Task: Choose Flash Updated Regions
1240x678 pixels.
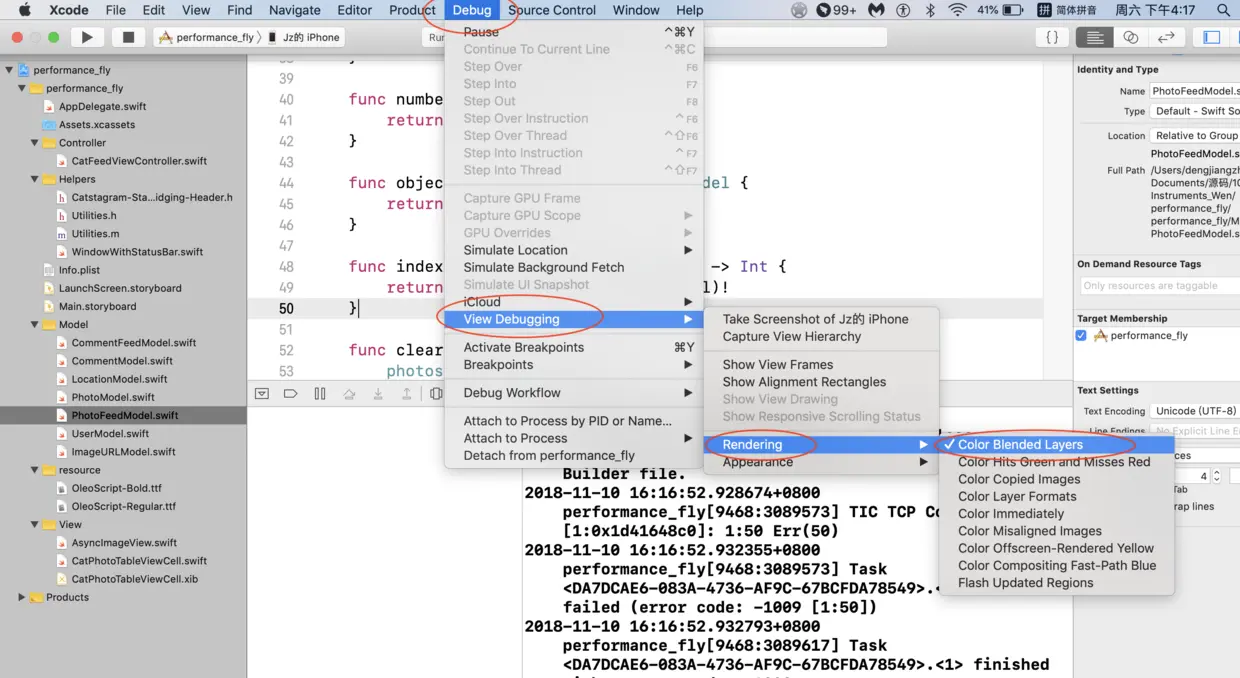Action: tap(1026, 583)
